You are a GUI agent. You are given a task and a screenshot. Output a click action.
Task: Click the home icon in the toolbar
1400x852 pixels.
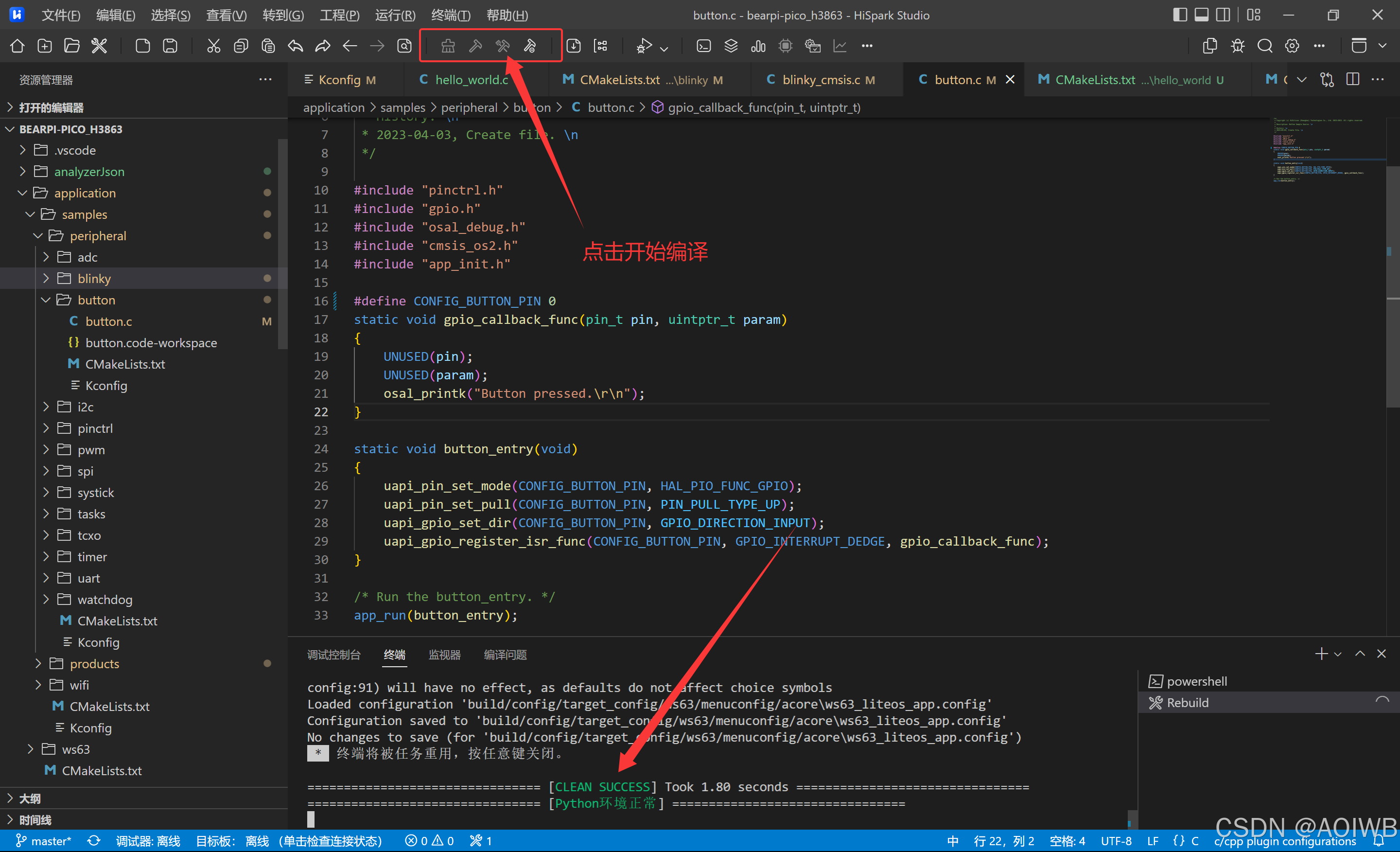(17, 46)
